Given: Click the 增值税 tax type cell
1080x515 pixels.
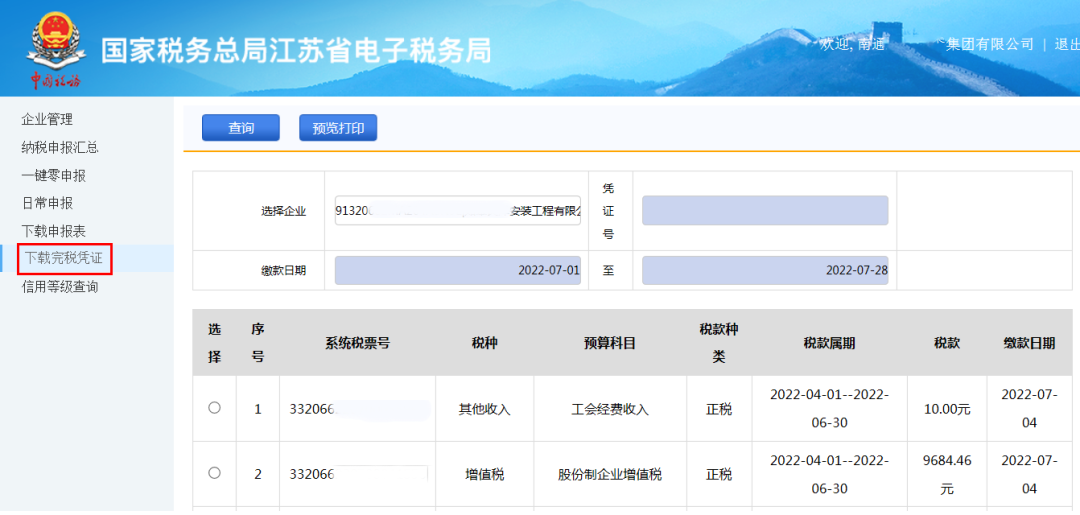Looking at the screenshot, I should click(x=484, y=475).
